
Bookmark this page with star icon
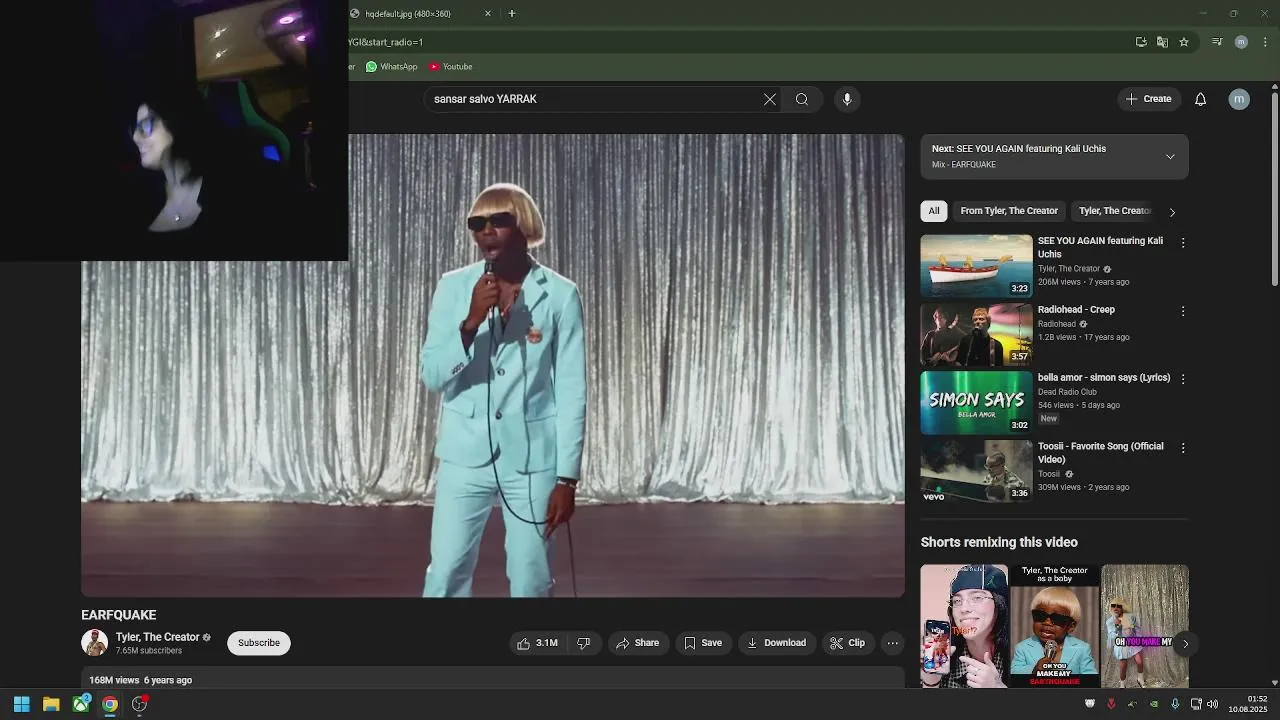[x=1184, y=42]
